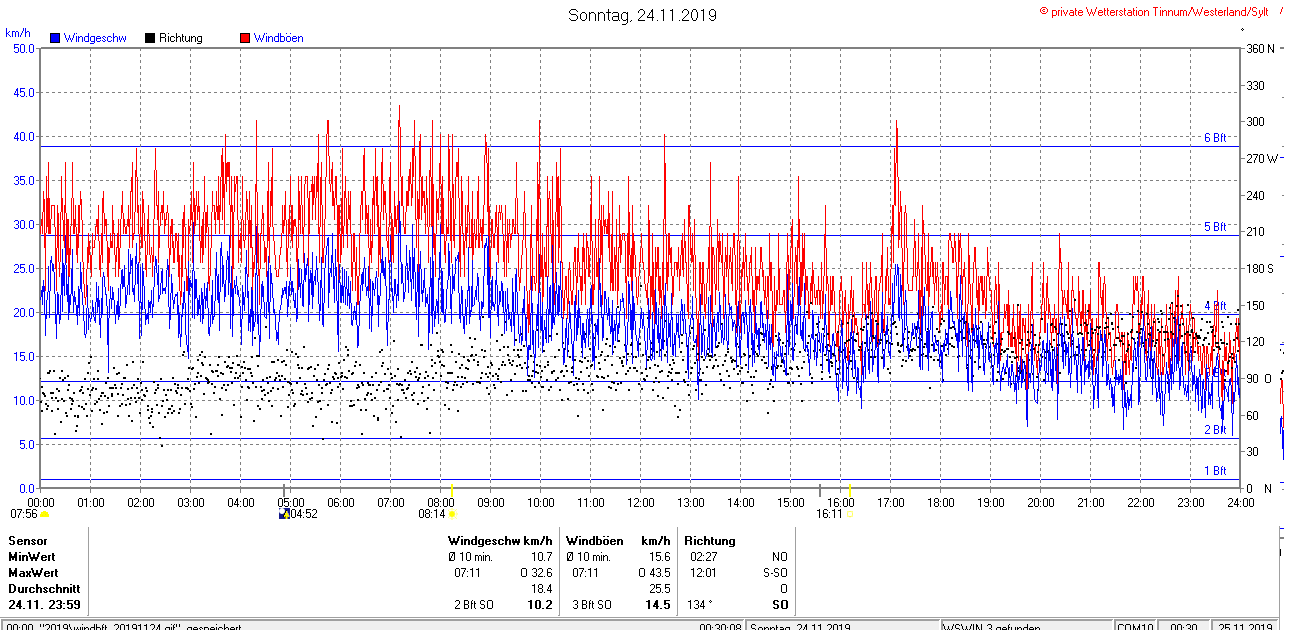
Task: Click the sunset marker beside 16:11
Action: [x=851, y=514]
